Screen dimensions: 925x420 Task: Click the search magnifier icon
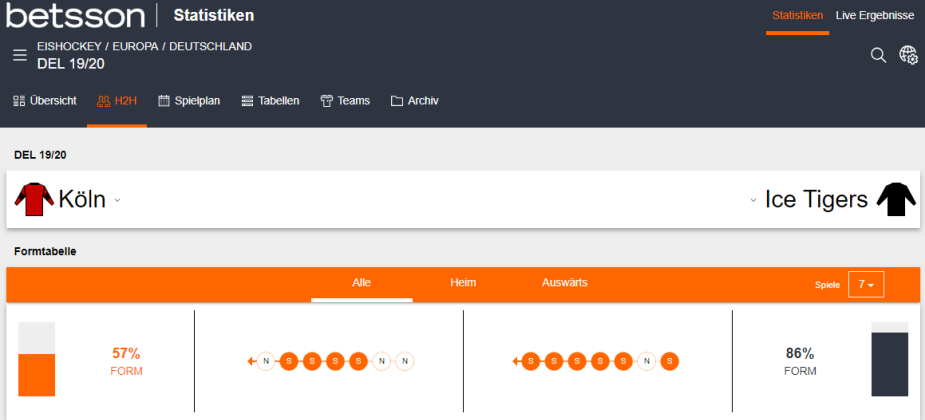click(x=878, y=55)
